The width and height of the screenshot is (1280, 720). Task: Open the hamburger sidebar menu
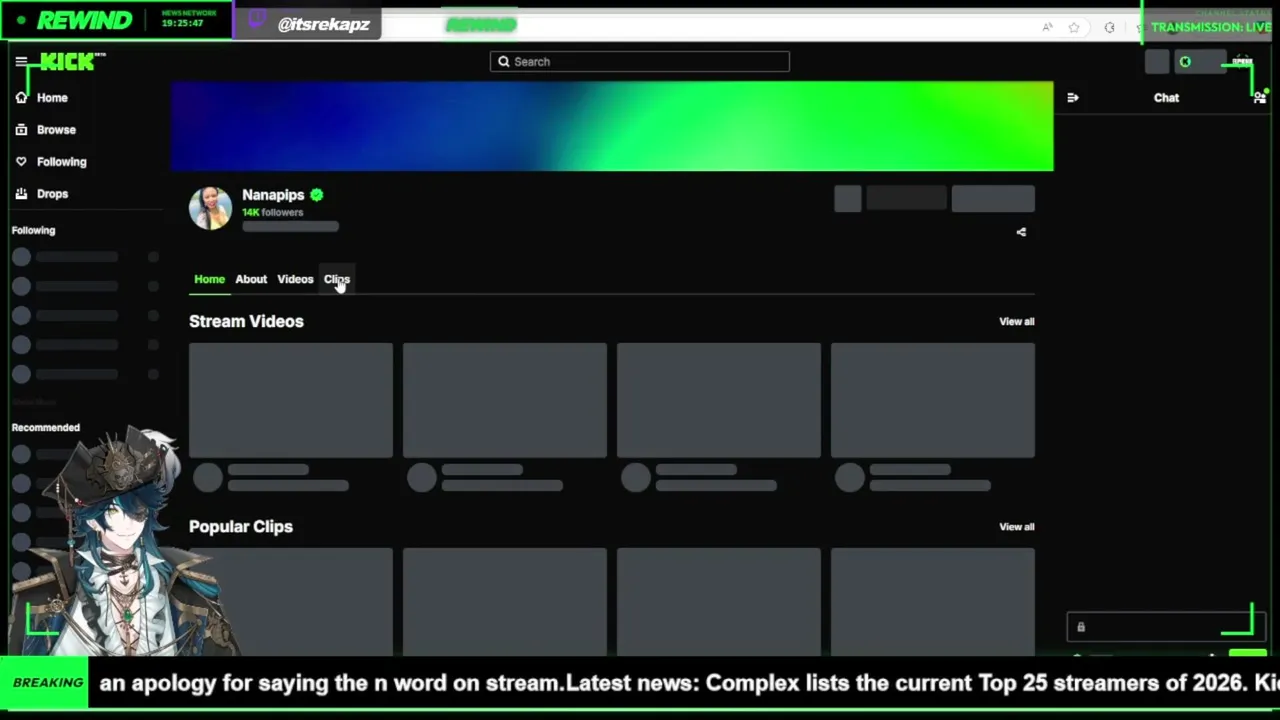tap(21, 62)
